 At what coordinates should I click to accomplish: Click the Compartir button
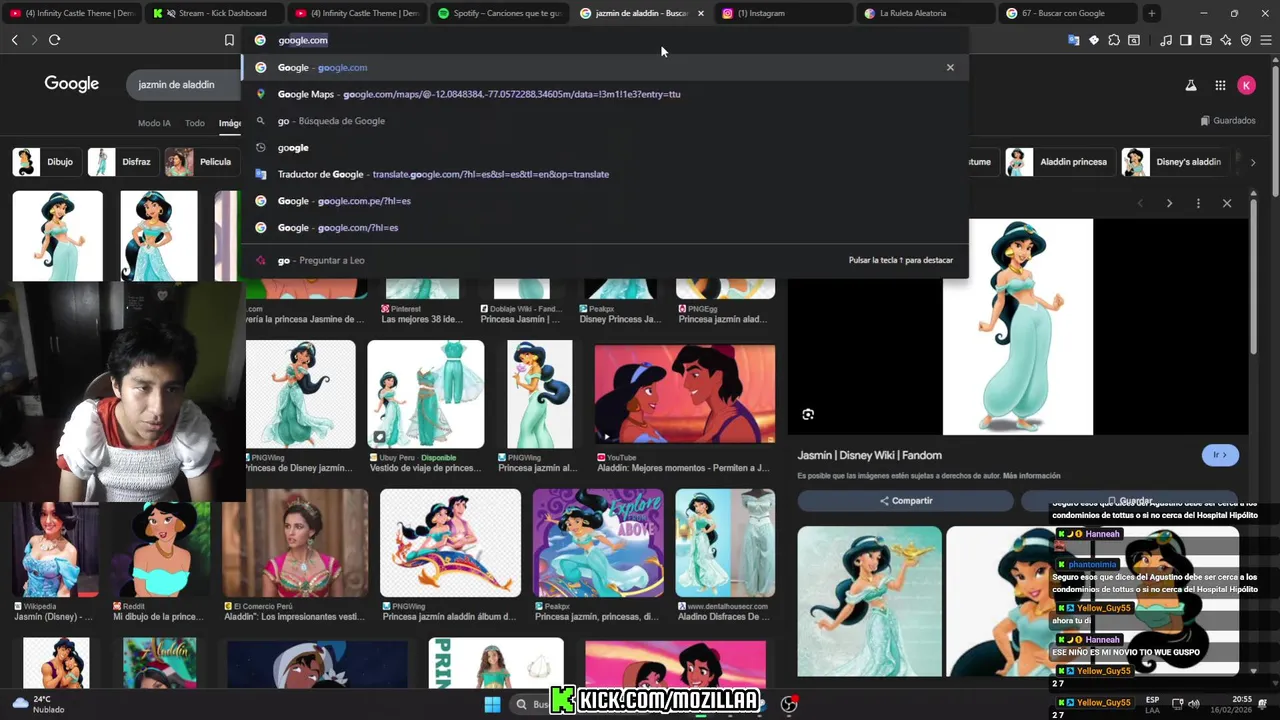[x=906, y=501]
